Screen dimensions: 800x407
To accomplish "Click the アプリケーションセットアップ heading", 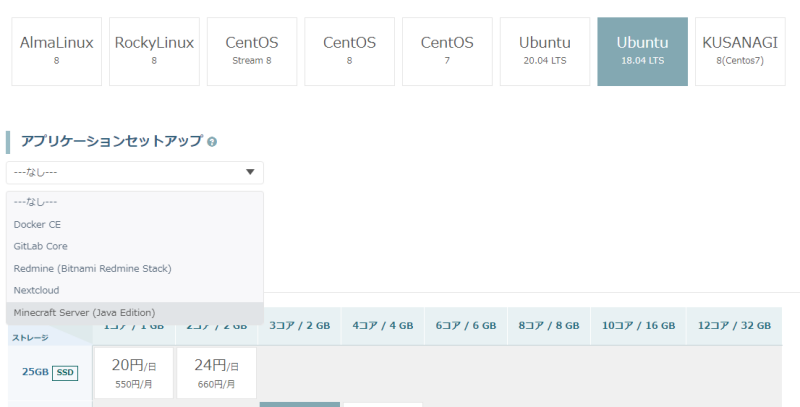I will 112,141.
